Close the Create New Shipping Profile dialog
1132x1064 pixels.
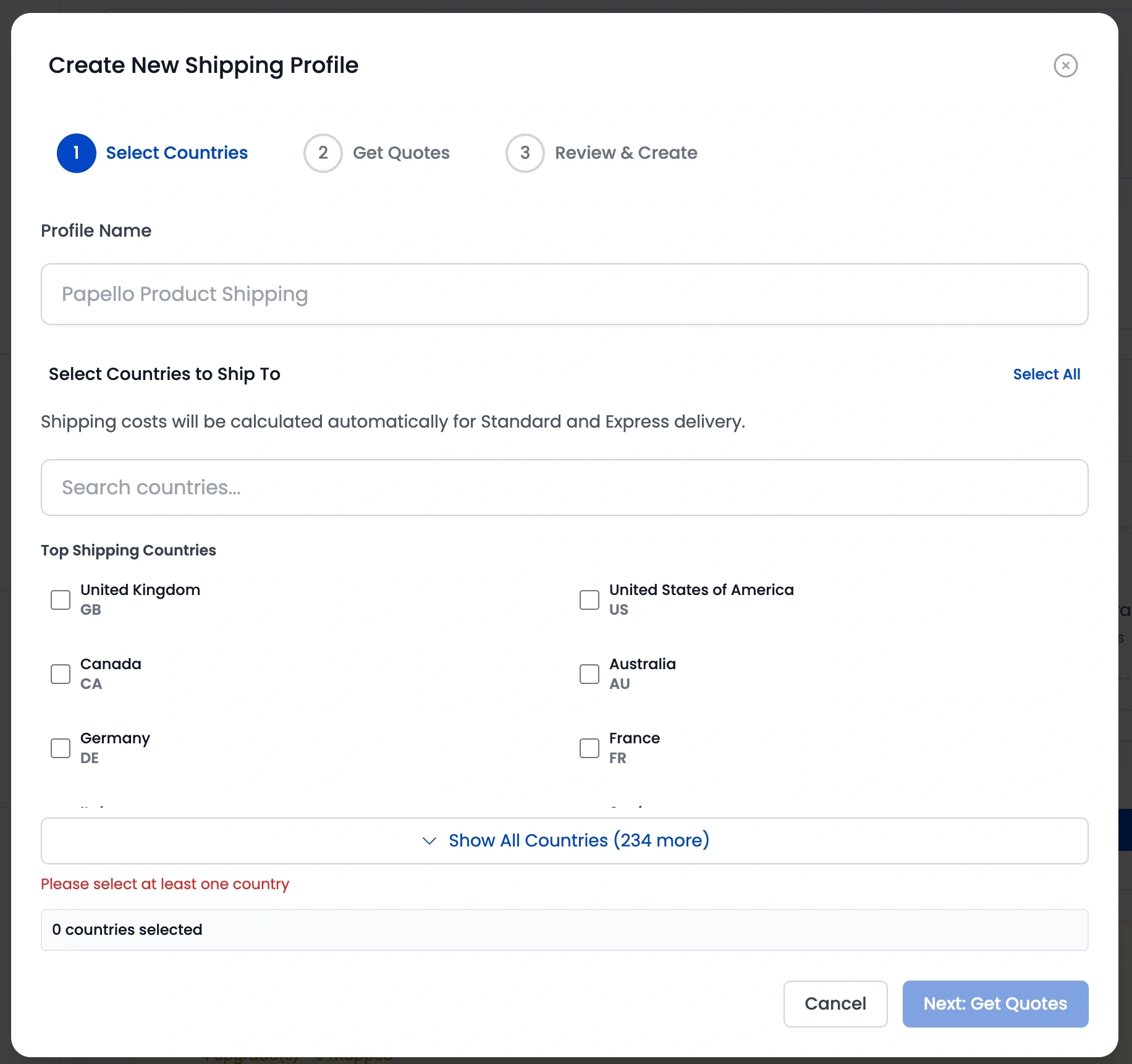1065,65
